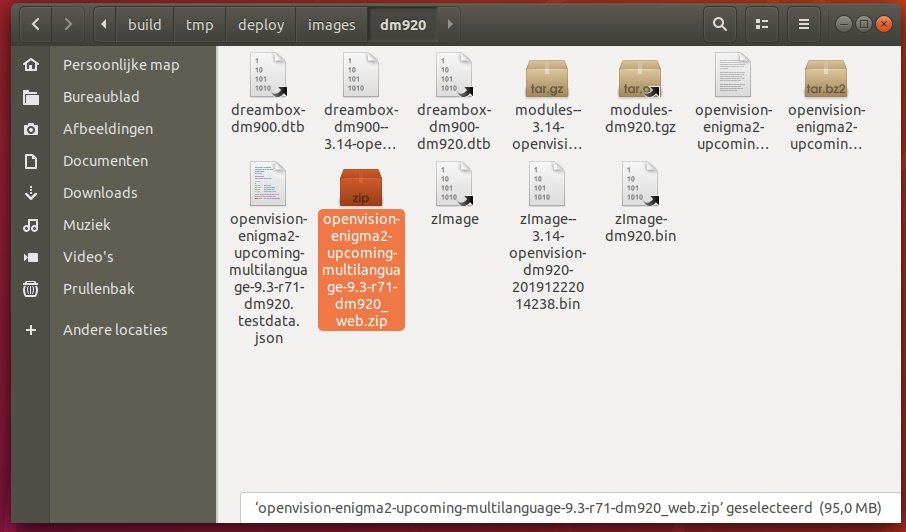This screenshot has height=532, width=906.
Task: Click the search magnifier icon in toolbar
Action: tap(717, 24)
